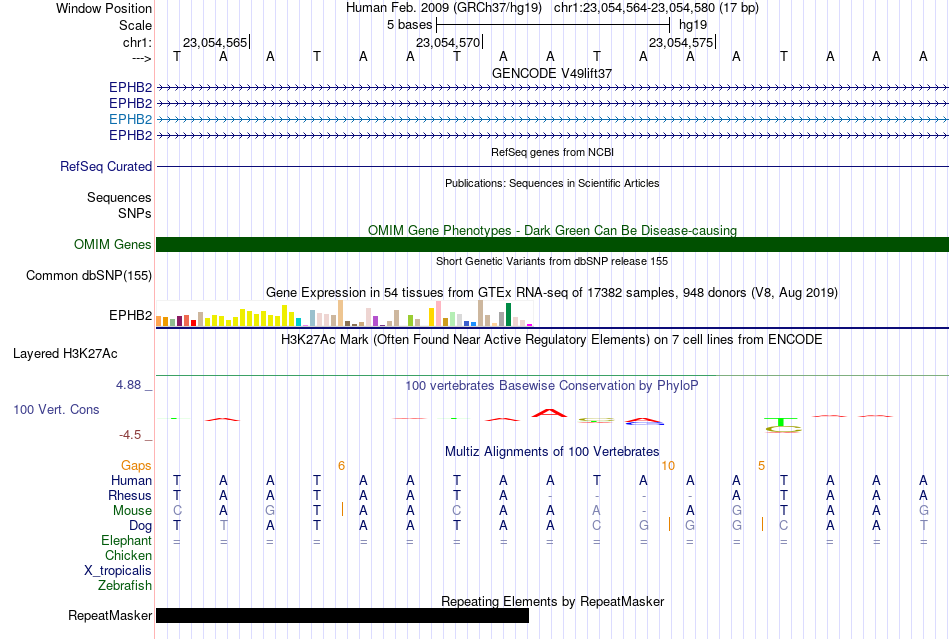Click the RepeatMasker track label
The image size is (950, 639).
pyautogui.click(x=110, y=615)
